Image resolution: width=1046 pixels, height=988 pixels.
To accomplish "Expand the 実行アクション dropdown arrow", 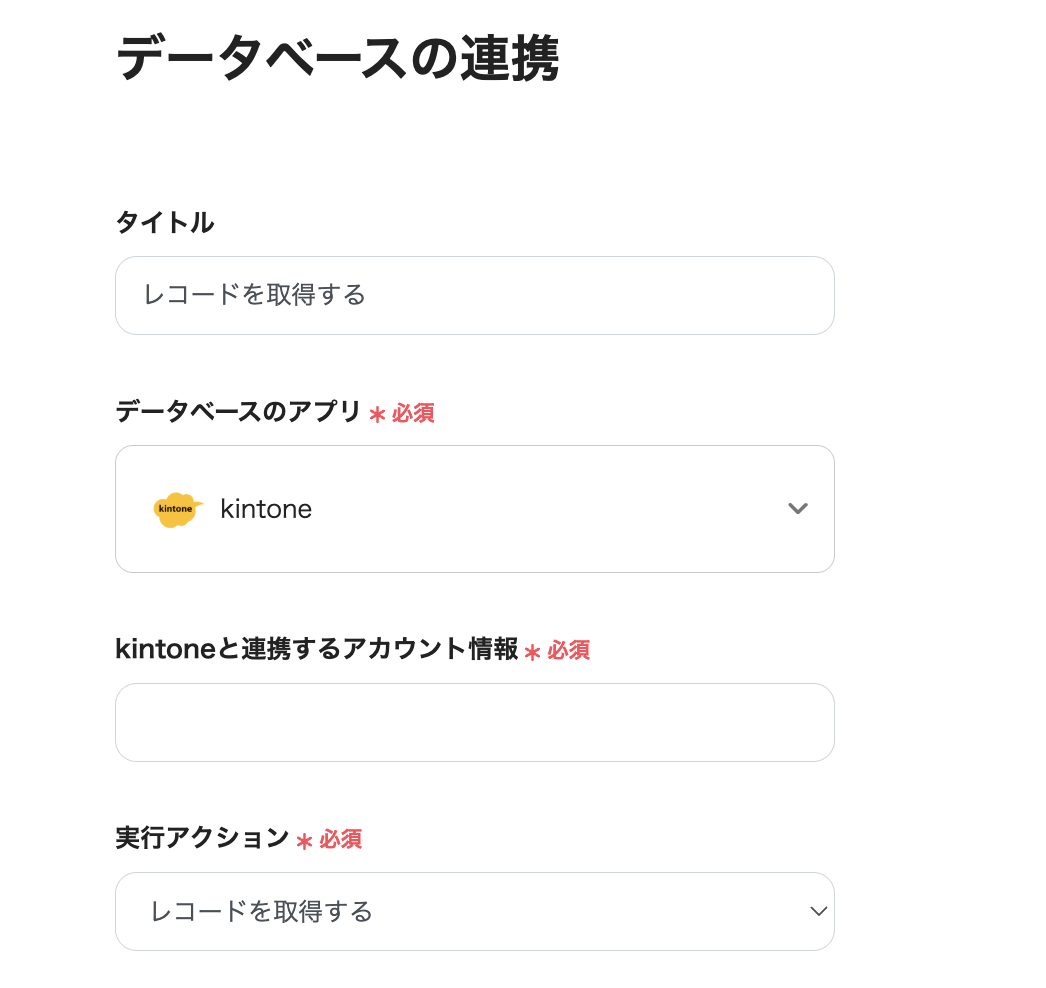I will click(818, 911).
